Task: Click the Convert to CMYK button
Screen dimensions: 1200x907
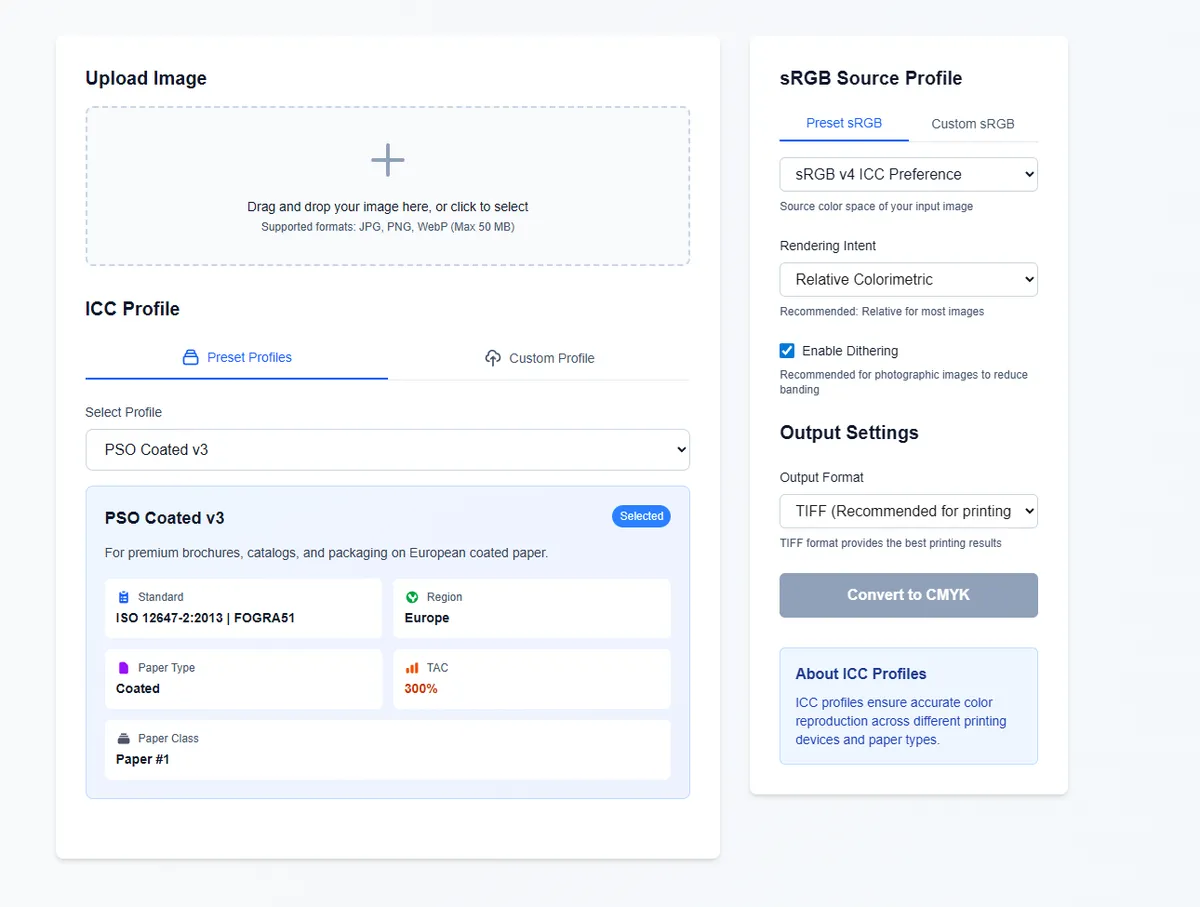Action: 909,595
